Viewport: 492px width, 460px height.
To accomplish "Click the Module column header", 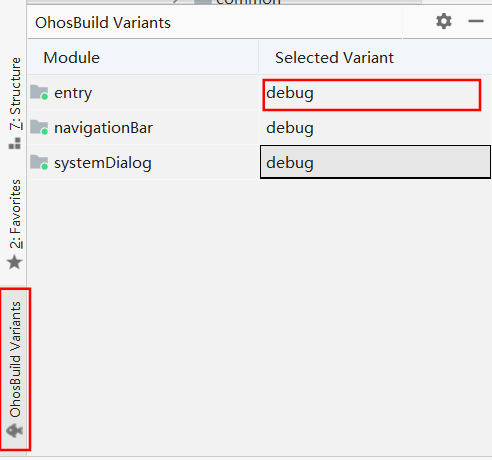I will tap(71, 58).
